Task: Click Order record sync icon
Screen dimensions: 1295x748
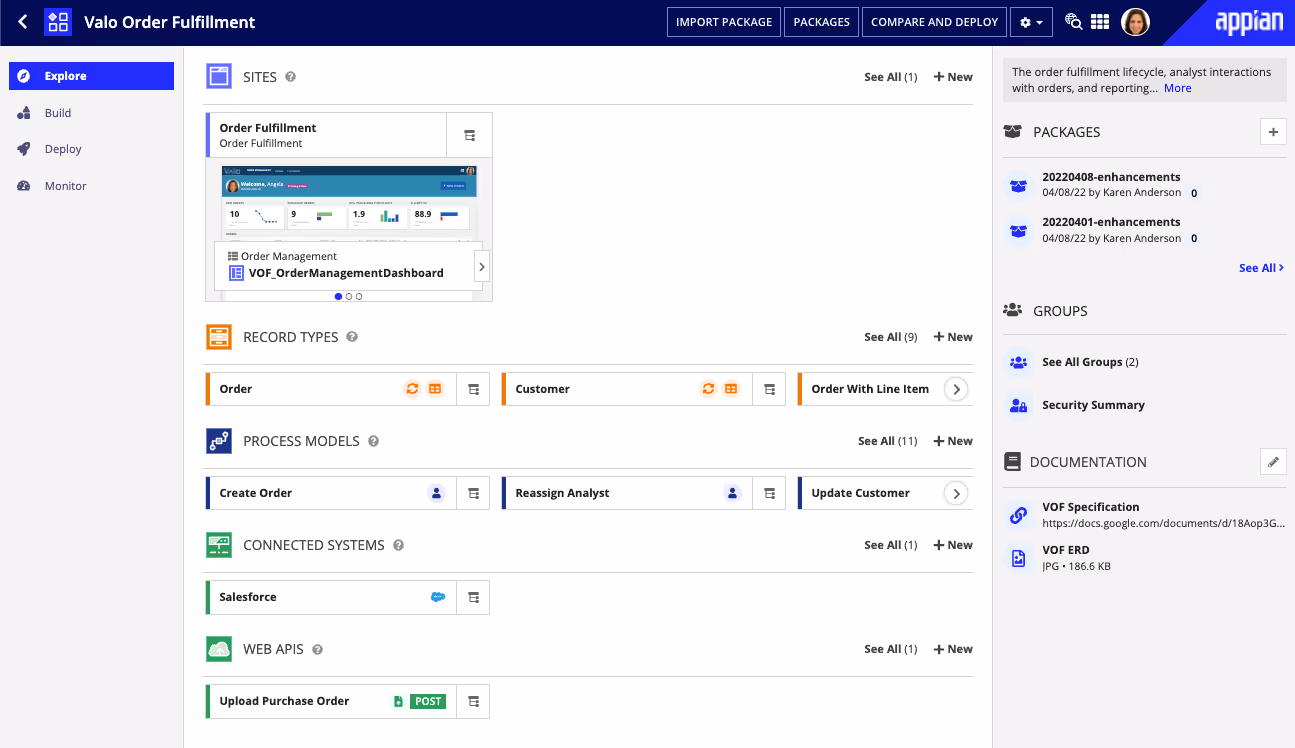Action: coord(412,389)
